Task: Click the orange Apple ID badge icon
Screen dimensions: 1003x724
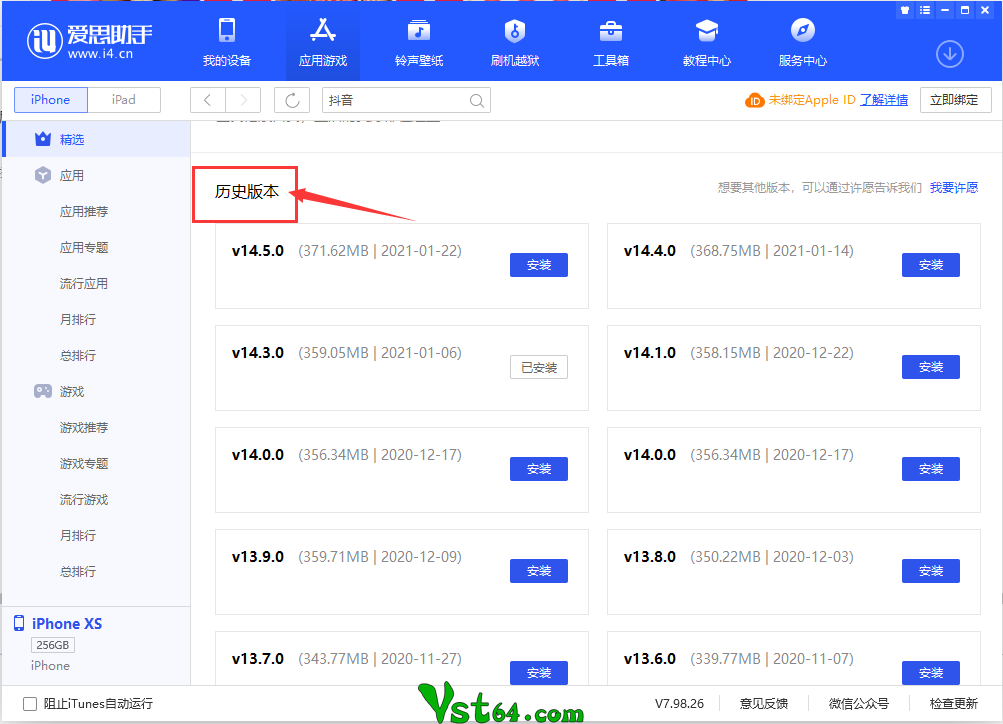Action: [755, 100]
